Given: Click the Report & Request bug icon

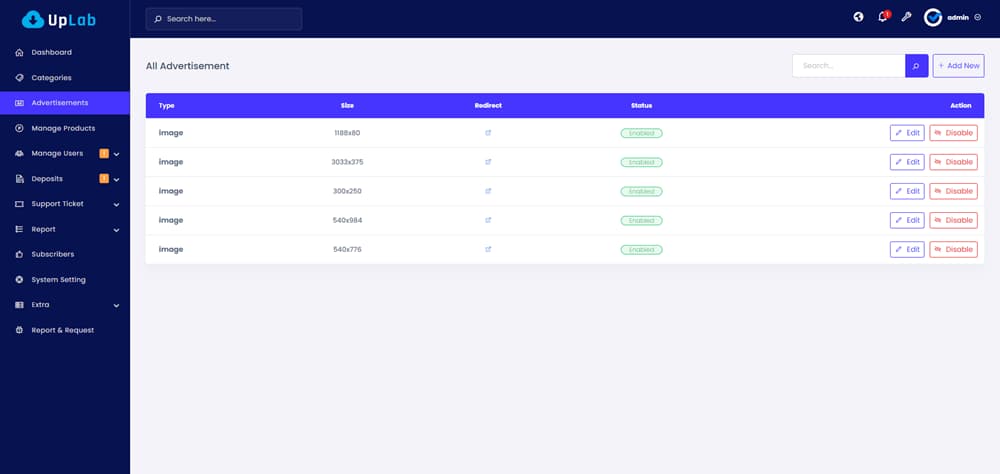Looking at the screenshot, I should (19, 330).
